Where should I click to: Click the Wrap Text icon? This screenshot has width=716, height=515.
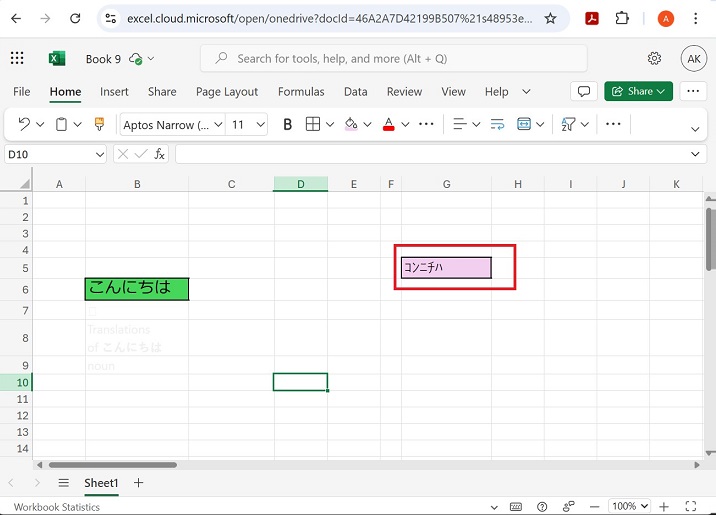point(496,124)
